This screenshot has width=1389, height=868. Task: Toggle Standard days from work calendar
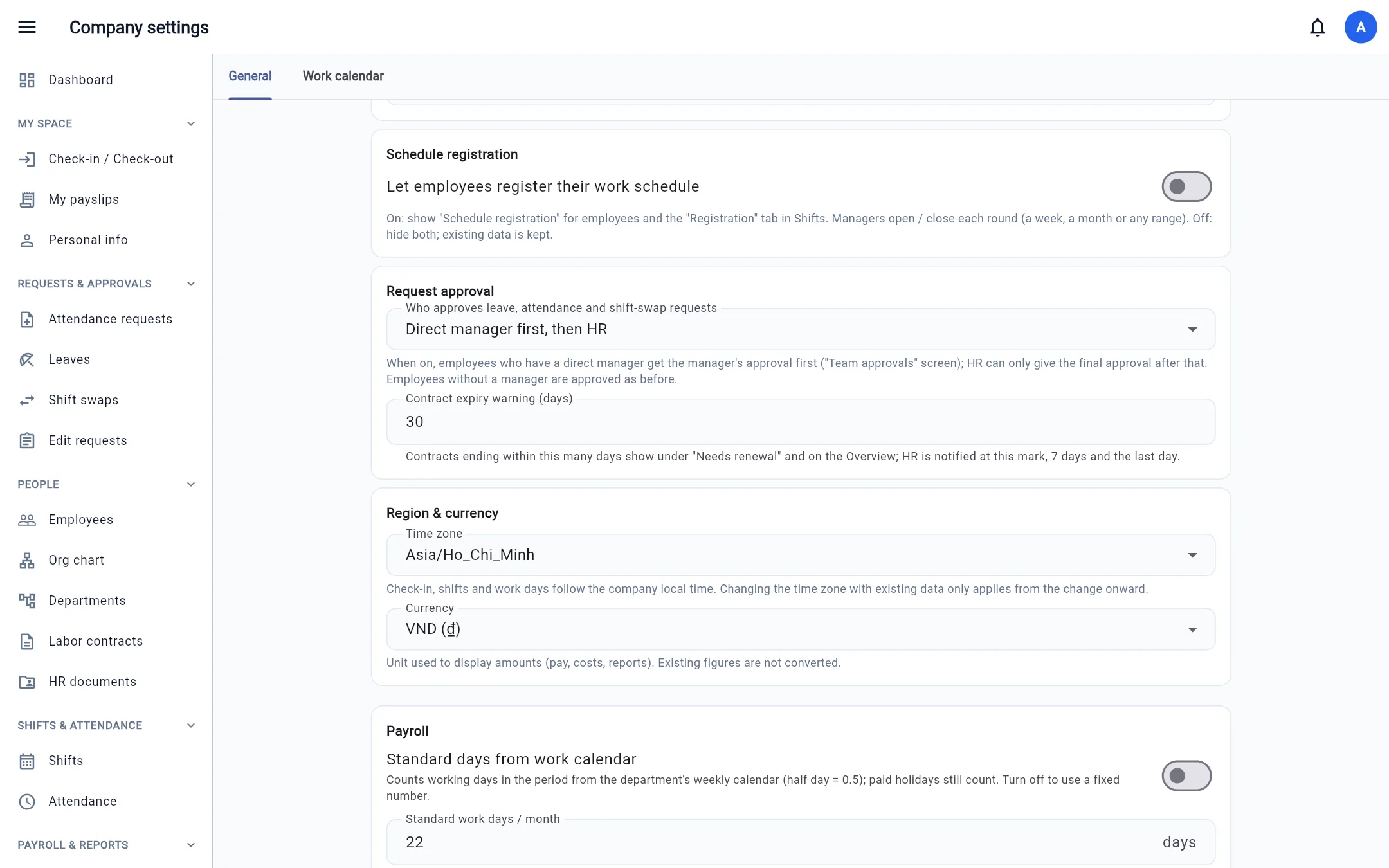point(1186,776)
